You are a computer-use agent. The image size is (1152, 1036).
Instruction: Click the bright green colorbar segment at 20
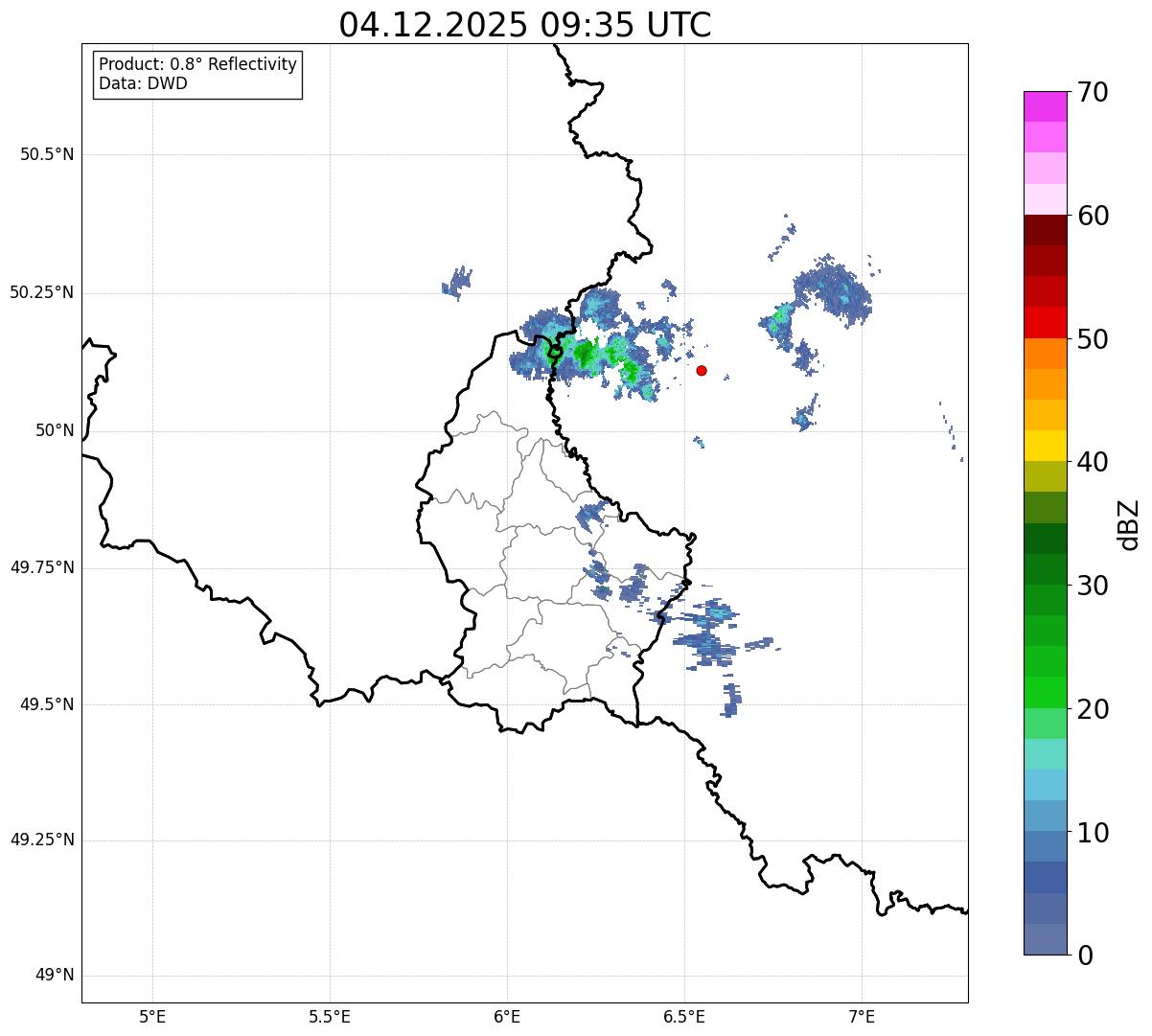coord(1045,693)
